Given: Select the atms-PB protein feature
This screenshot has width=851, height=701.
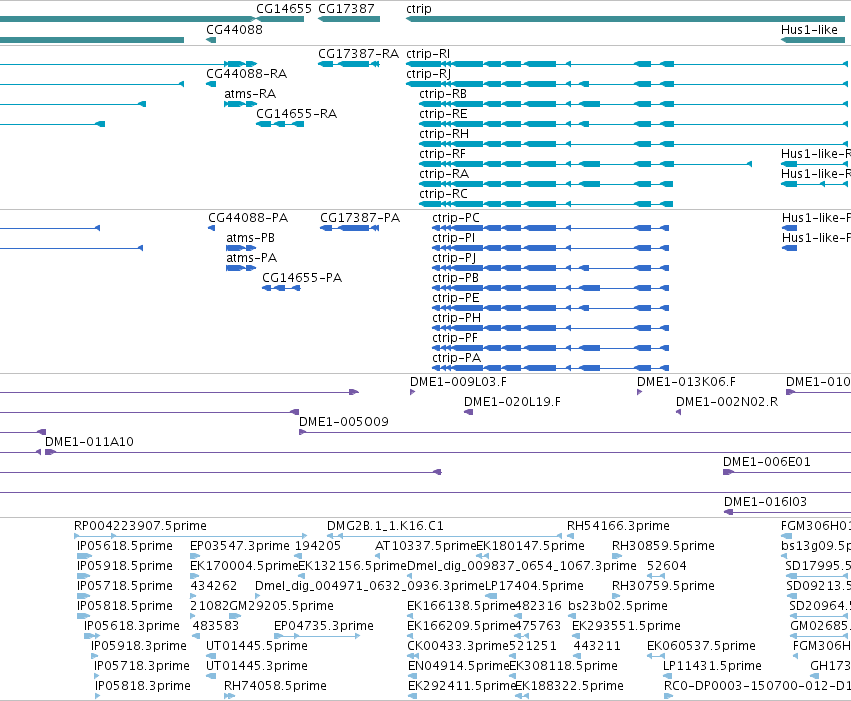Looking at the screenshot, I should [x=241, y=248].
